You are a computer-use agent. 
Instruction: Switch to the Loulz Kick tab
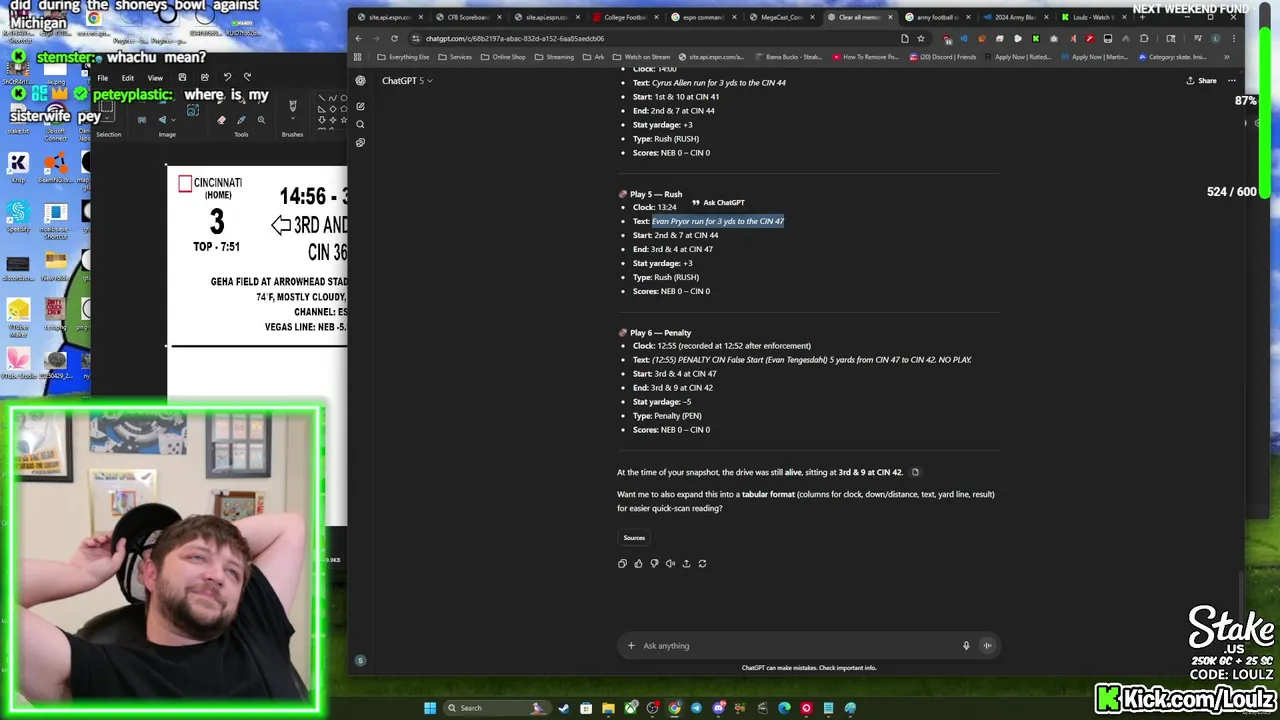click(x=1094, y=17)
